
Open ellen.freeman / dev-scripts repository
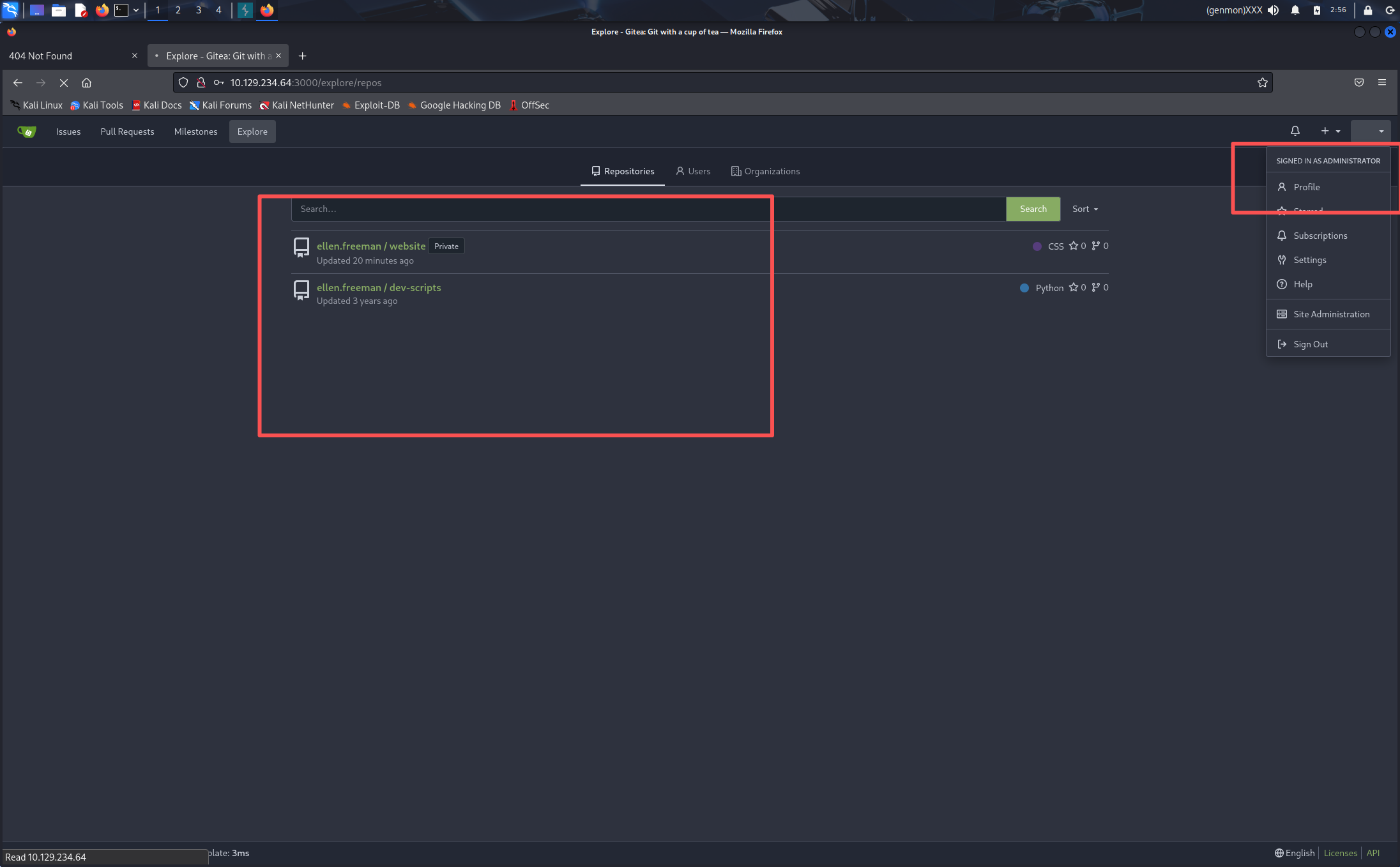(379, 287)
